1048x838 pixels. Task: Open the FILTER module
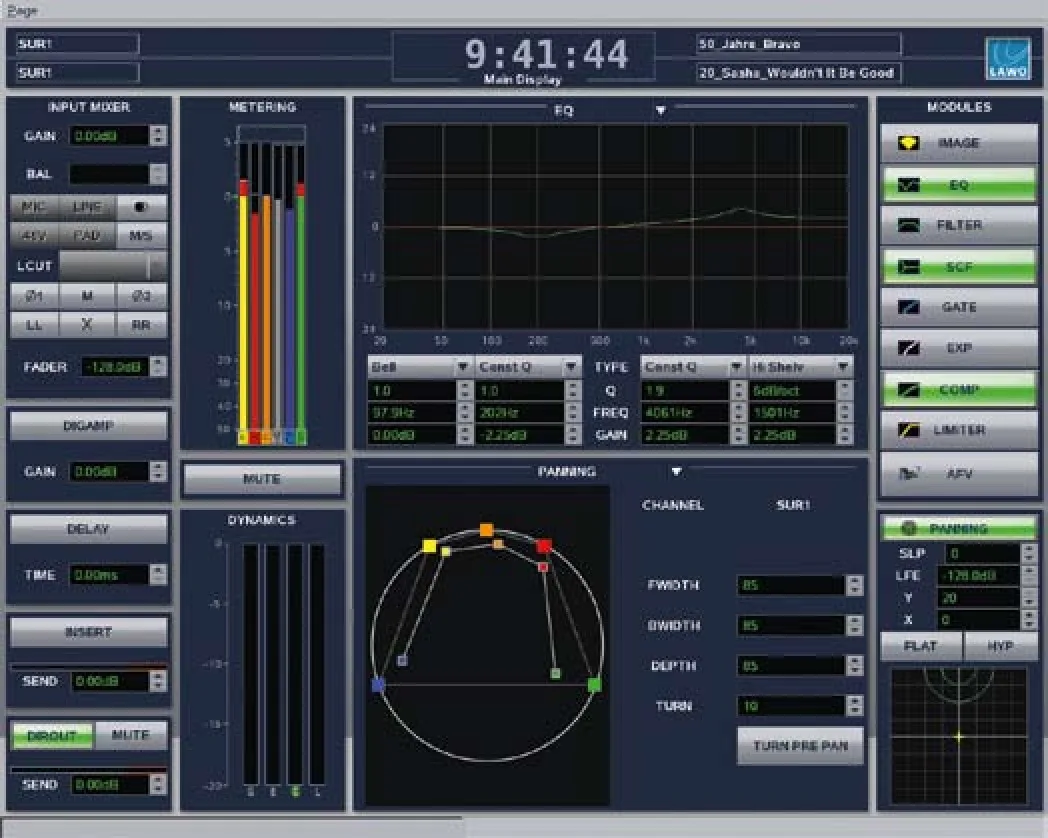[x=959, y=225]
